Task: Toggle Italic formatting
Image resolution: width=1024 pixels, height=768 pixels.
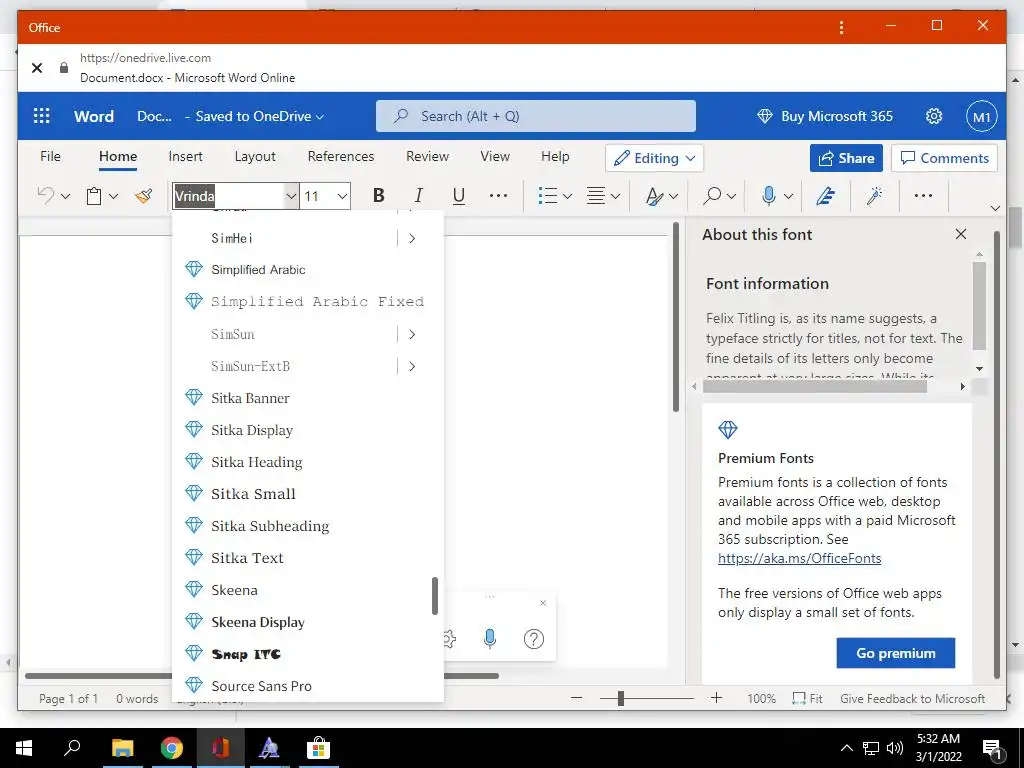Action: pos(419,195)
